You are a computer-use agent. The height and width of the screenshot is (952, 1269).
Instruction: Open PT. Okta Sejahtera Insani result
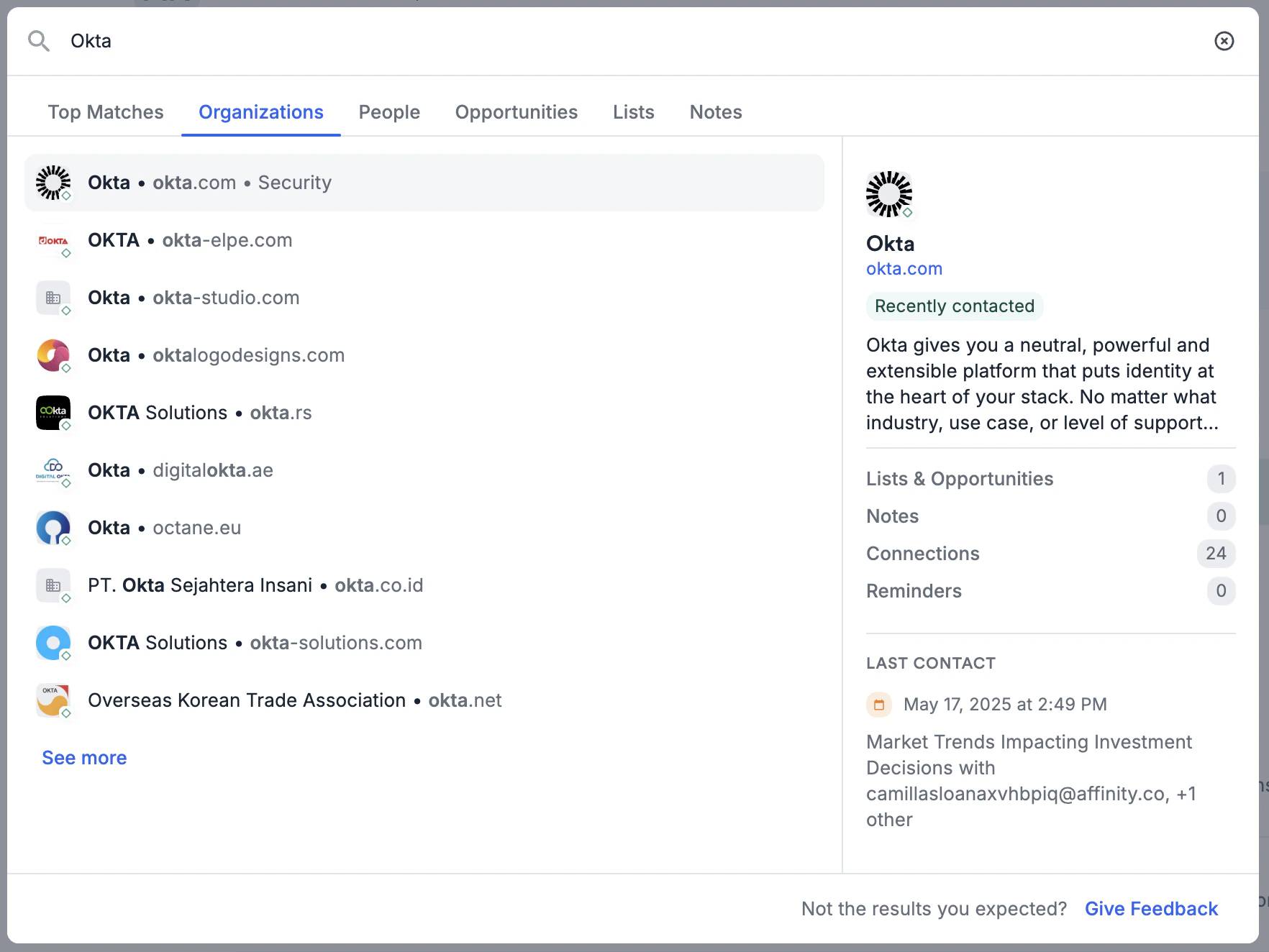click(x=424, y=585)
